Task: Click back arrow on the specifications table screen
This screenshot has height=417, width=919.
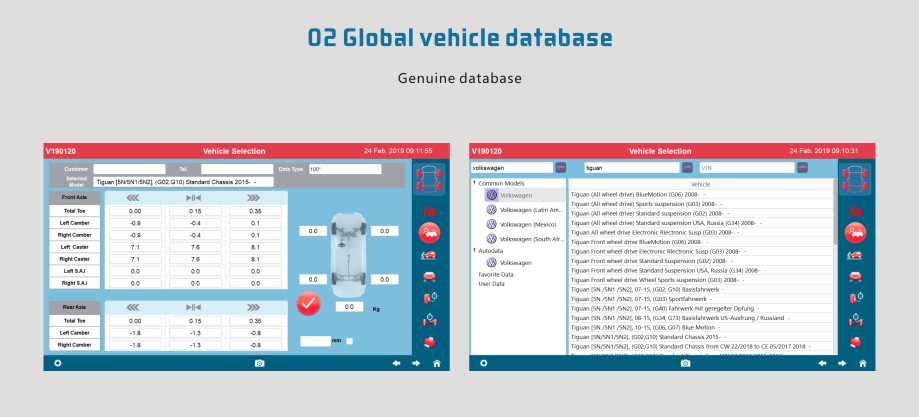Action: (395, 363)
